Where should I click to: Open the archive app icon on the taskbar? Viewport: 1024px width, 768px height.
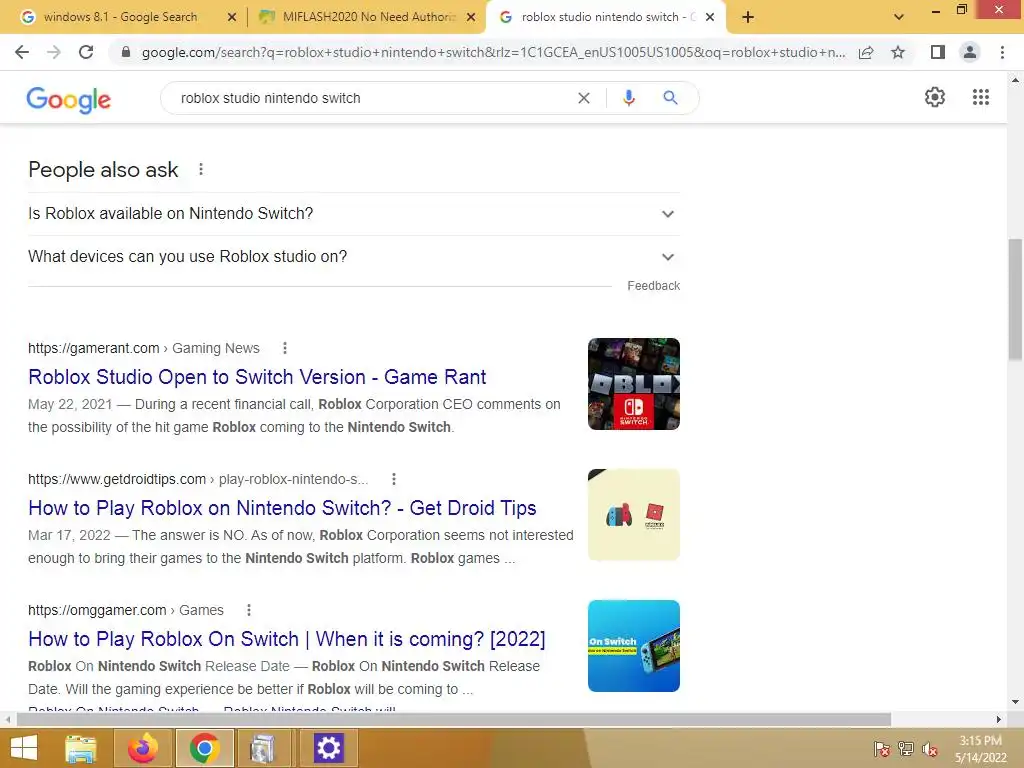click(263, 748)
